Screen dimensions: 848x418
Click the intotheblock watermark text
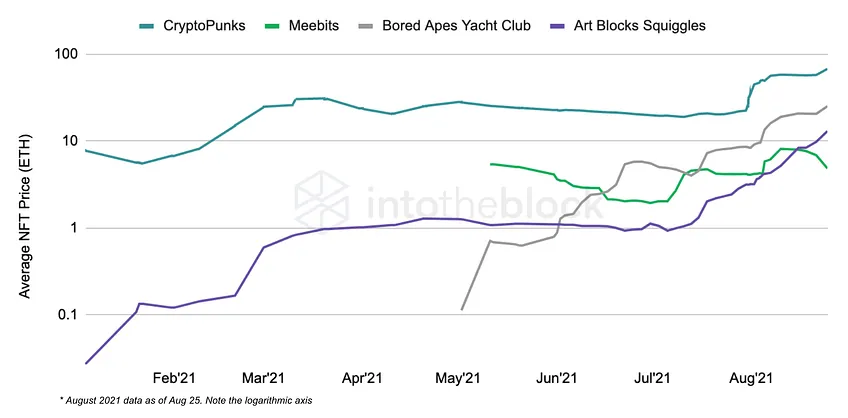click(484, 201)
